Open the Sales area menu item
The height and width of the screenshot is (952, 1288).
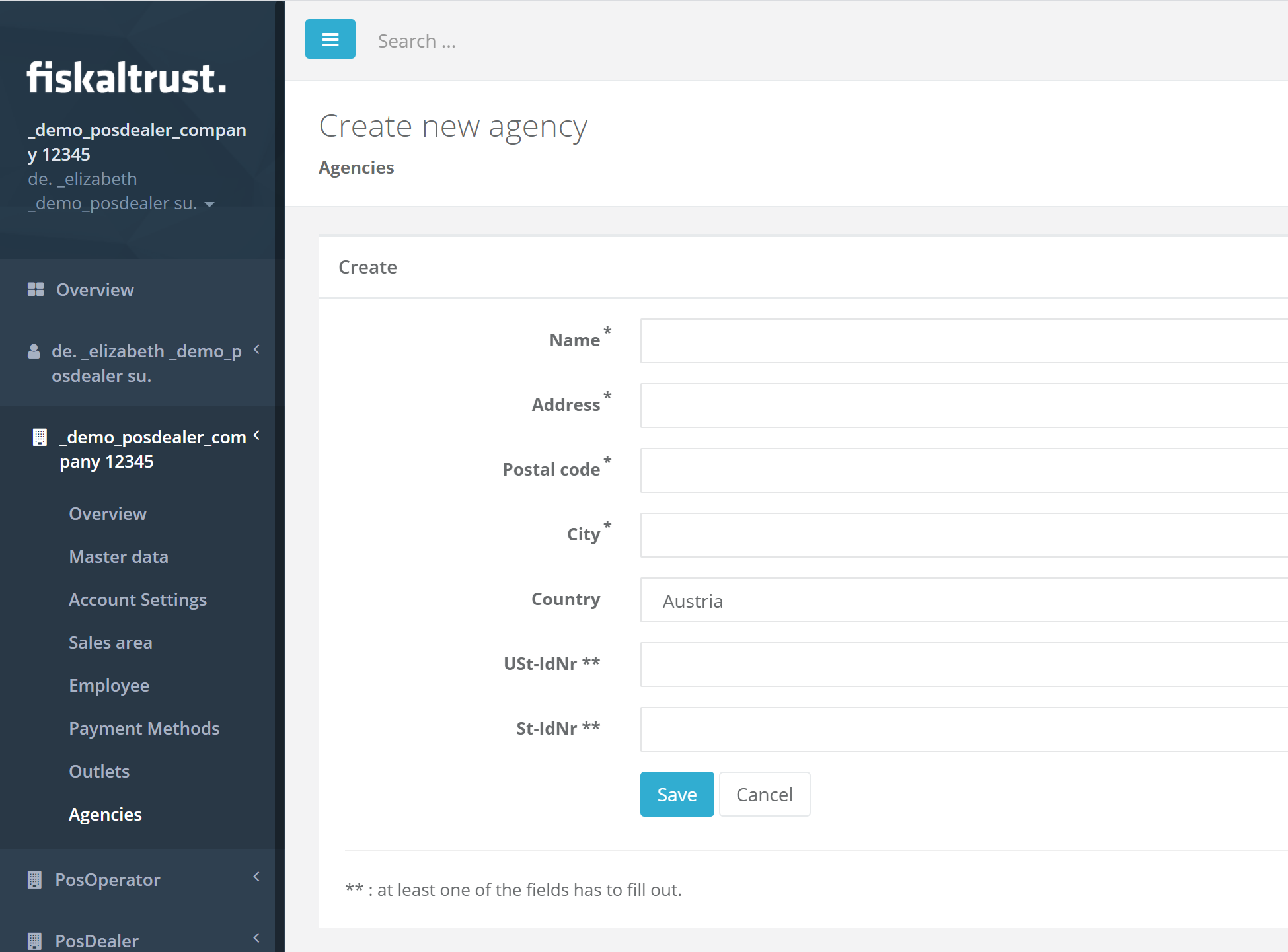[110, 641]
